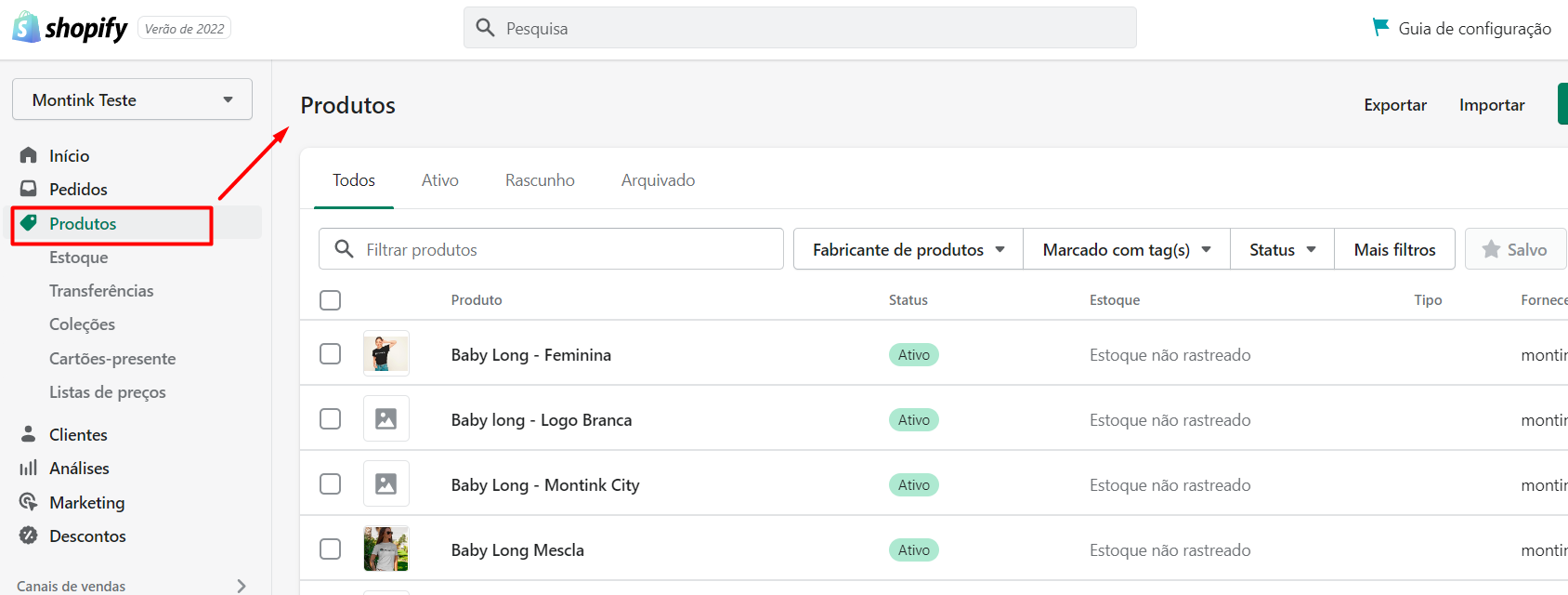Screen dimensions: 1568x595
Task: Switch to the Ativo tab
Action: [440, 180]
